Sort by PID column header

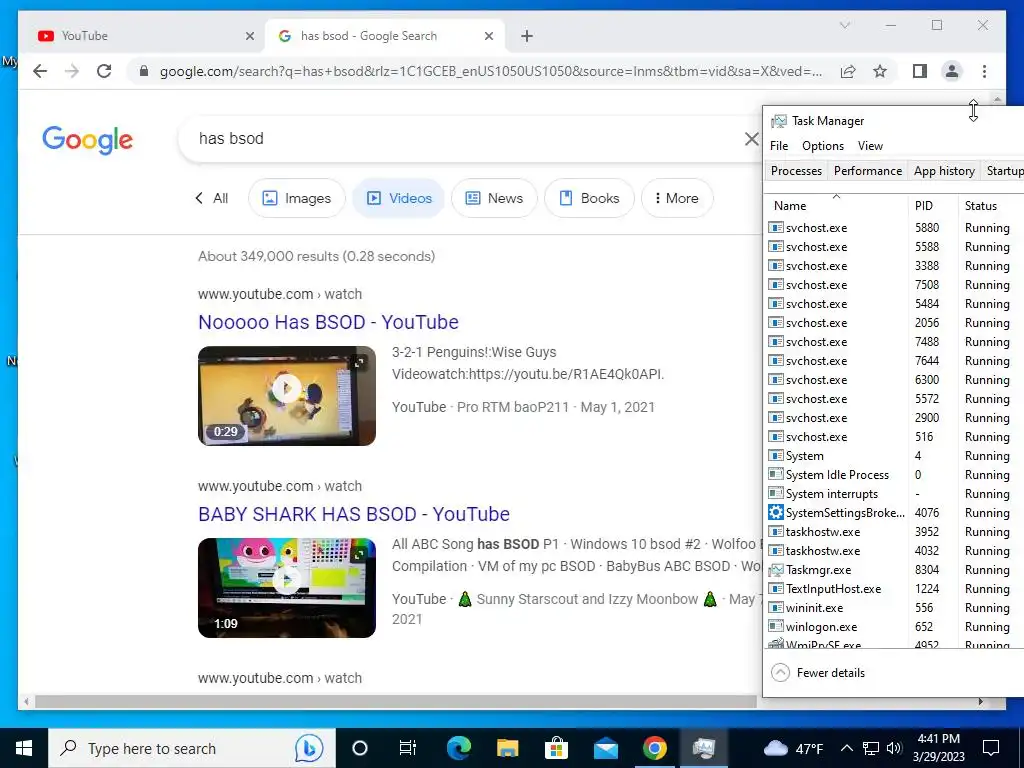click(x=933, y=205)
